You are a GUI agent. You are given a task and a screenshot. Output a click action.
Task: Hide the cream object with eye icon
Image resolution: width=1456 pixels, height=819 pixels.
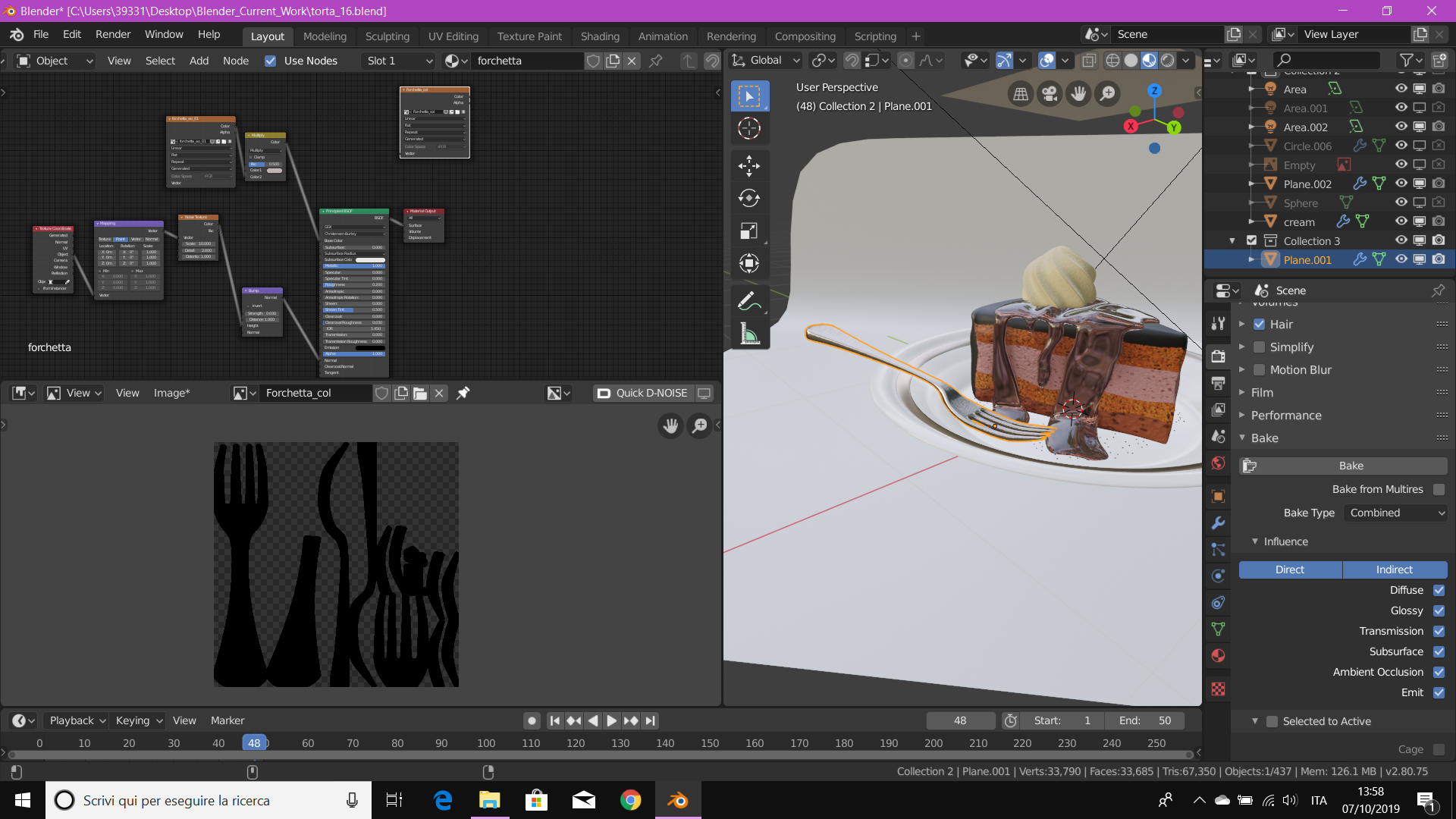coord(1401,221)
